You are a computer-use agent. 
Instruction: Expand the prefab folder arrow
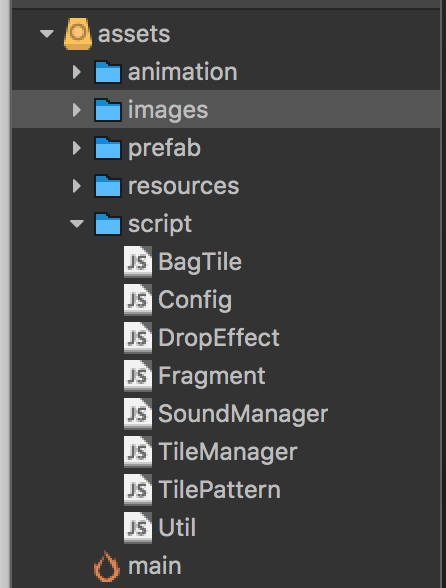tap(77, 148)
